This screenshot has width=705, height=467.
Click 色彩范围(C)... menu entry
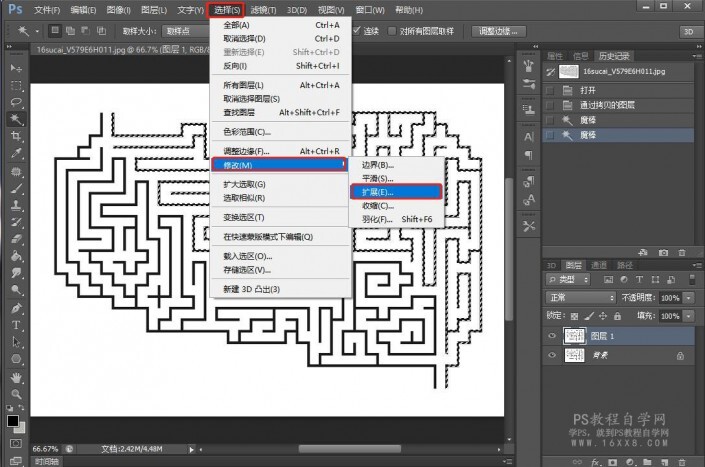point(246,131)
